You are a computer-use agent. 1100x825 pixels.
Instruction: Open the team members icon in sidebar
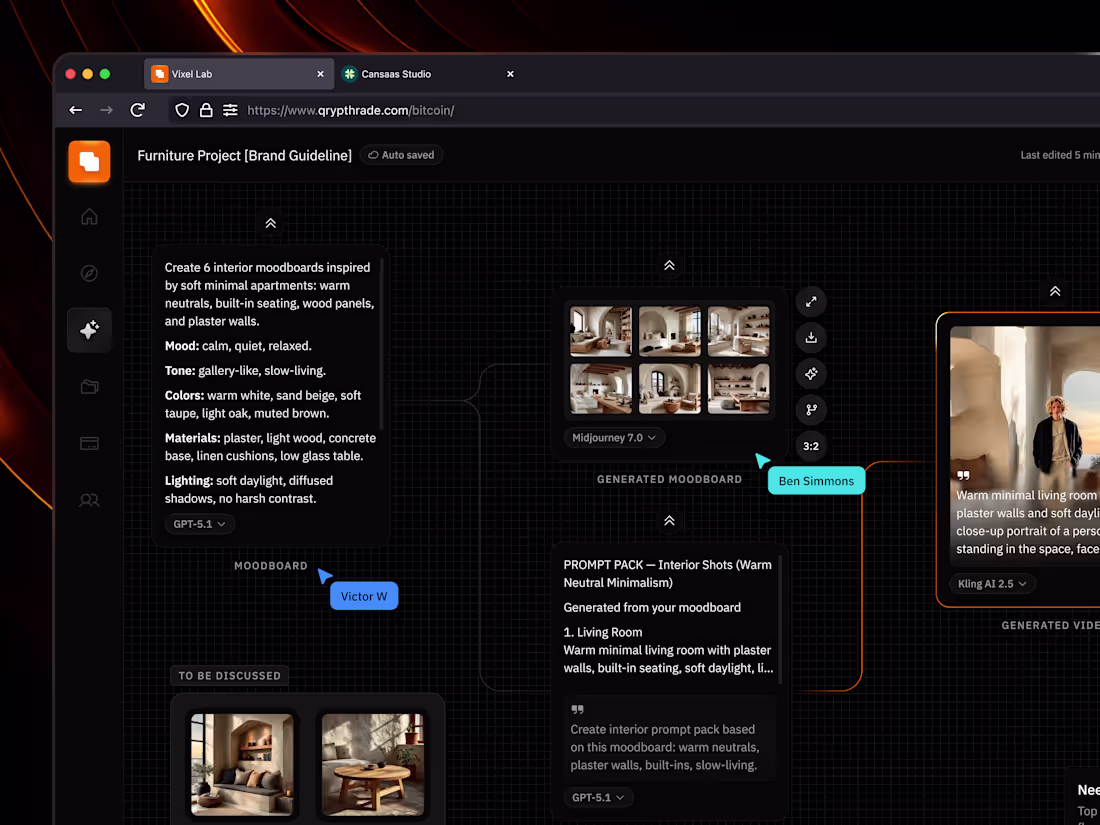(x=89, y=500)
